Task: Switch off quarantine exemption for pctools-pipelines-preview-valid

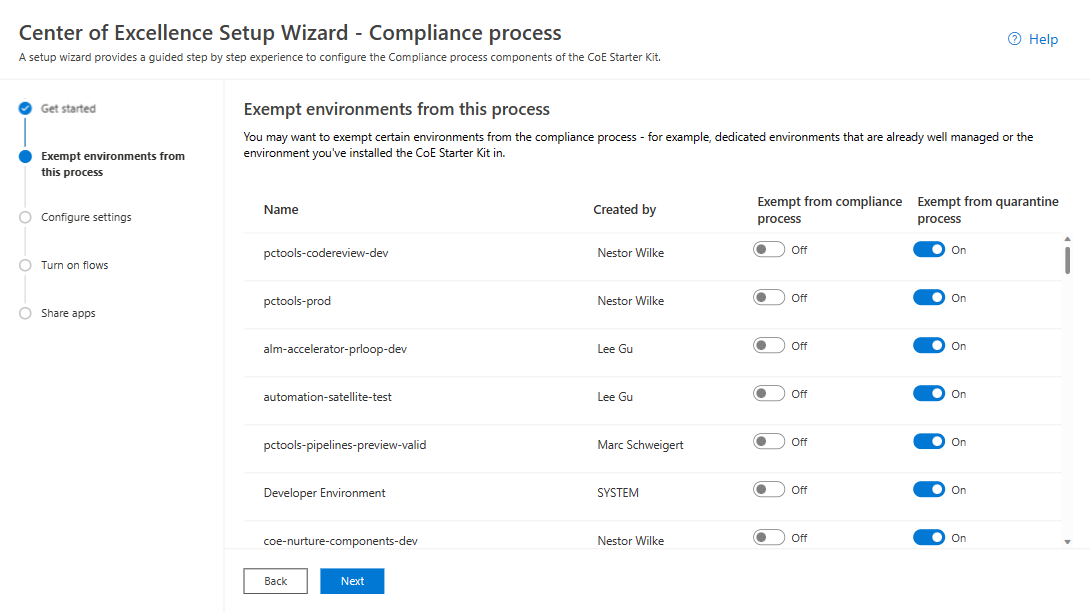Action: tap(929, 441)
